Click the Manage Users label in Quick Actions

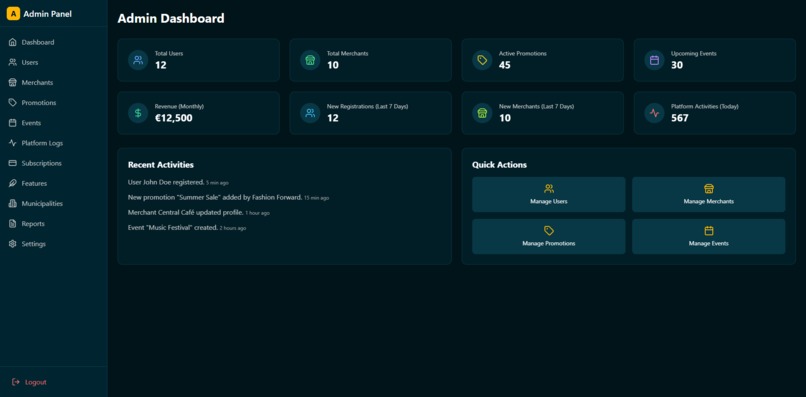tap(549, 202)
